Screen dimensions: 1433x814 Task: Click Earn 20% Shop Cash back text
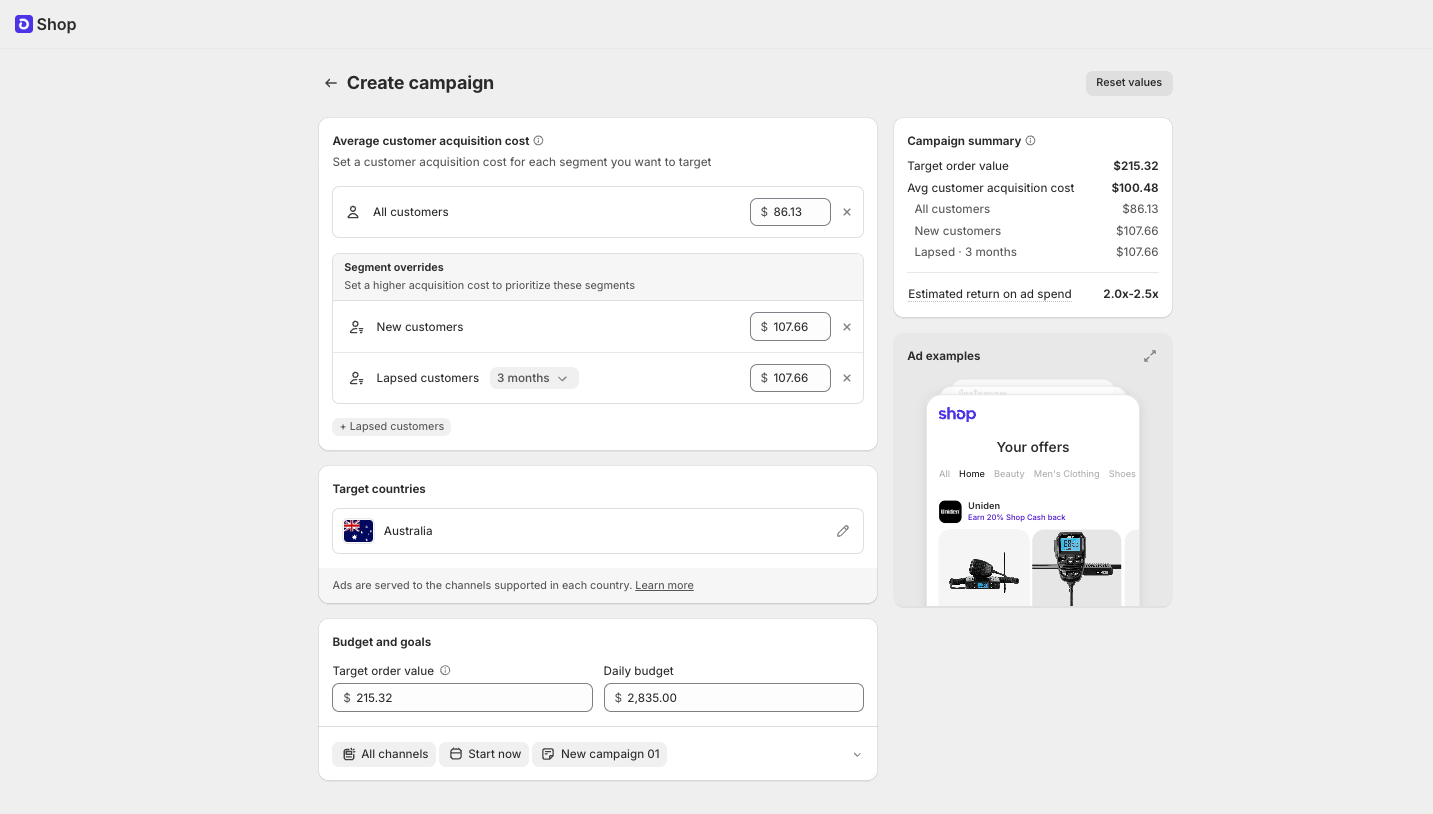click(1016, 518)
